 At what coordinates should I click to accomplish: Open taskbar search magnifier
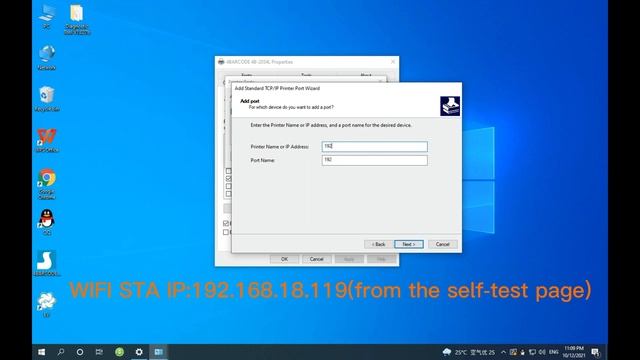point(61,352)
